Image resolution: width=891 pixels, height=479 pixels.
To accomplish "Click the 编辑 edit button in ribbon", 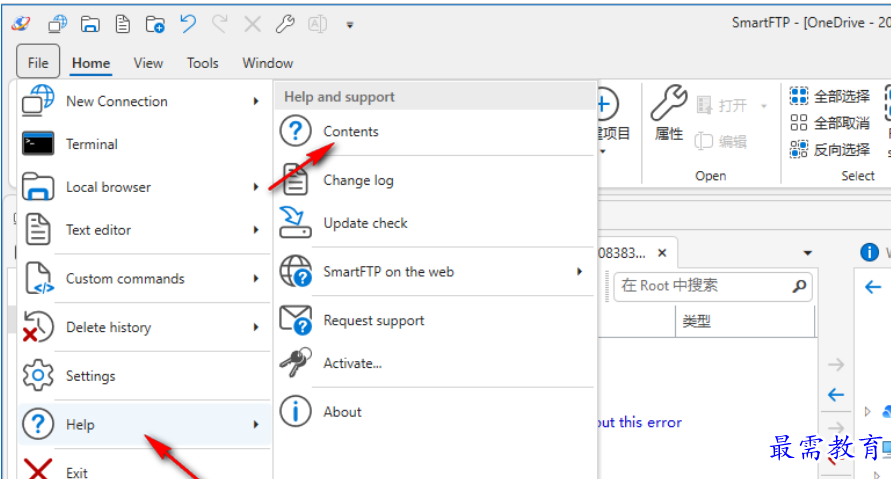I will click(721, 141).
